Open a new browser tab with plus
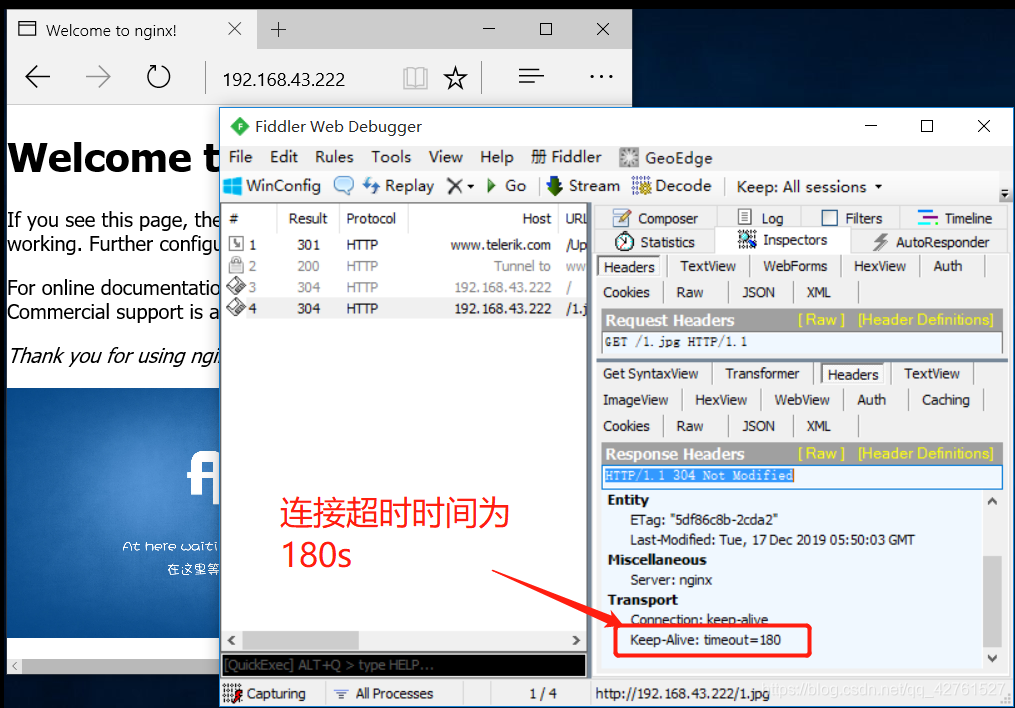Image resolution: width=1015 pixels, height=708 pixels. 278,30
